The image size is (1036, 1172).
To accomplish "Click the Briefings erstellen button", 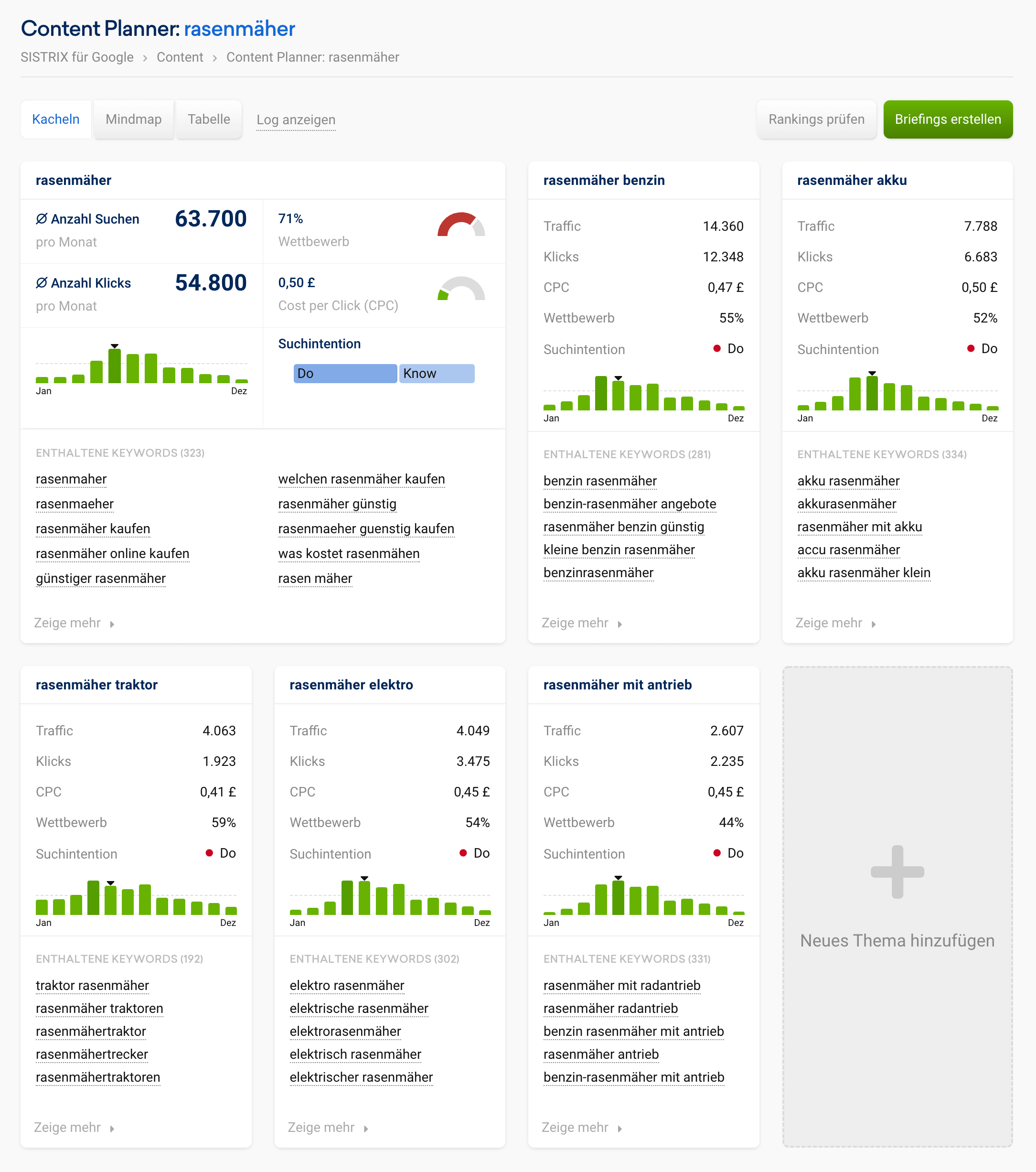I will (948, 119).
